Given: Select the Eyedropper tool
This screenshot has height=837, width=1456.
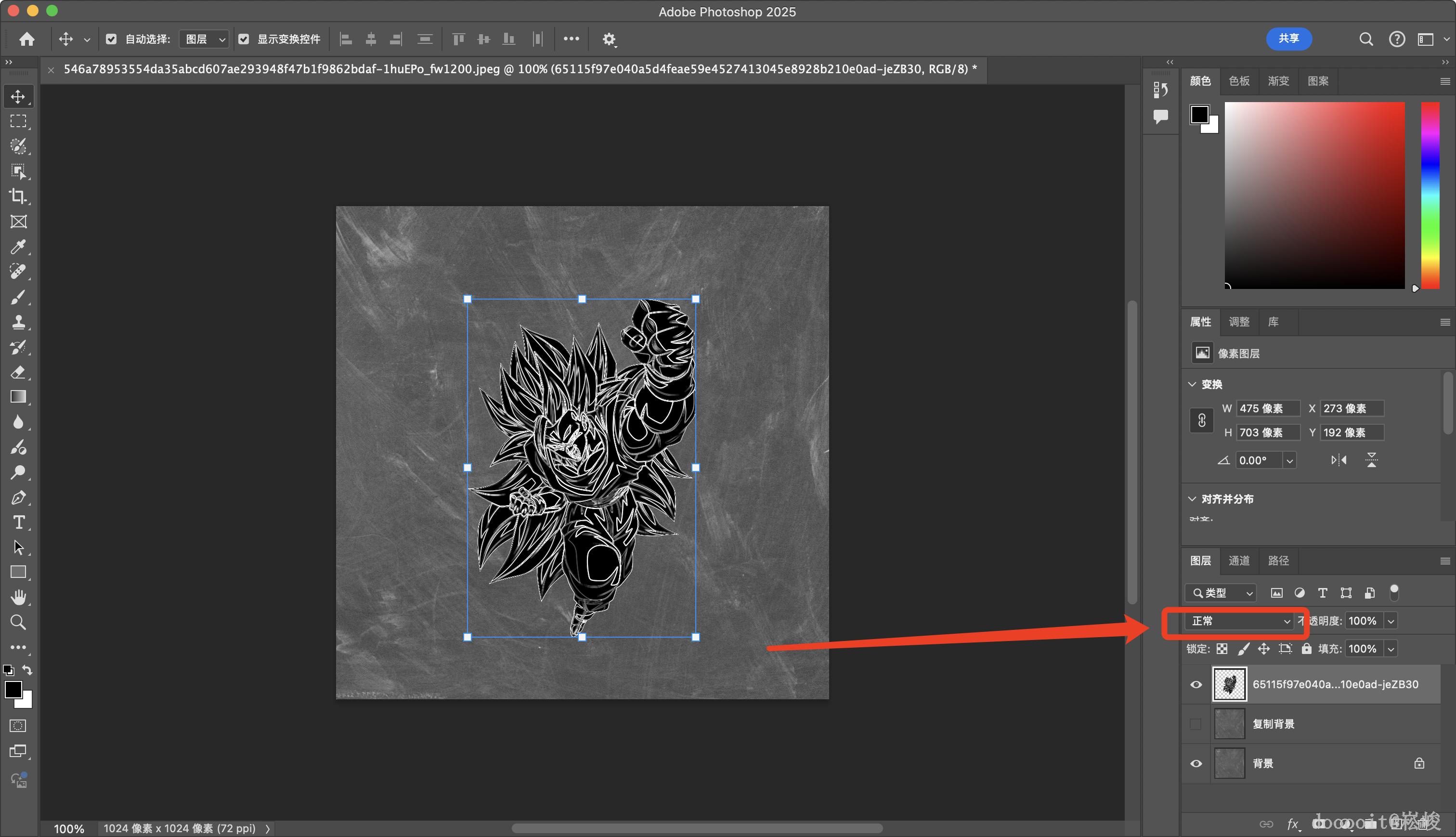Looking at the screenshot, I should click(18, 247).
